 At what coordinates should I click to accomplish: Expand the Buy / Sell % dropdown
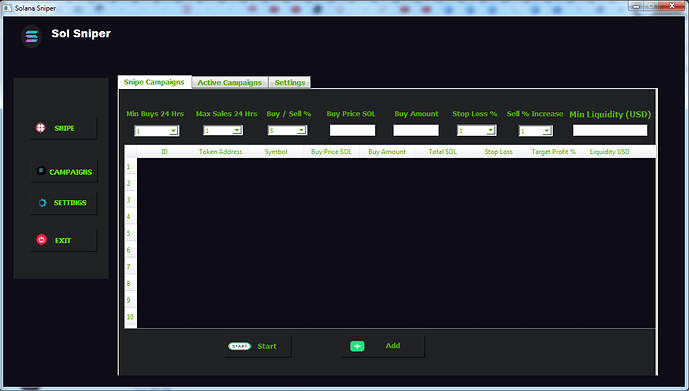click(x=301, y=130)
